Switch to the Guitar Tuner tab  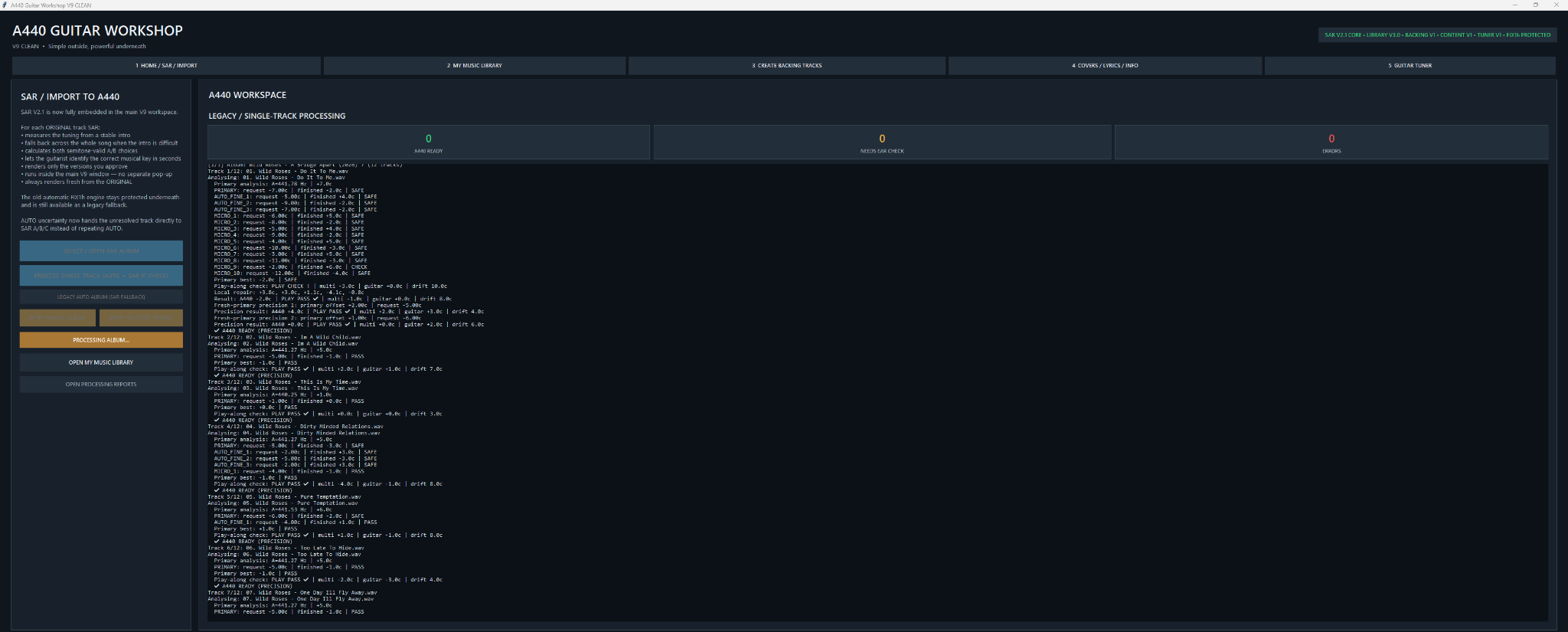coord(1410,66)
